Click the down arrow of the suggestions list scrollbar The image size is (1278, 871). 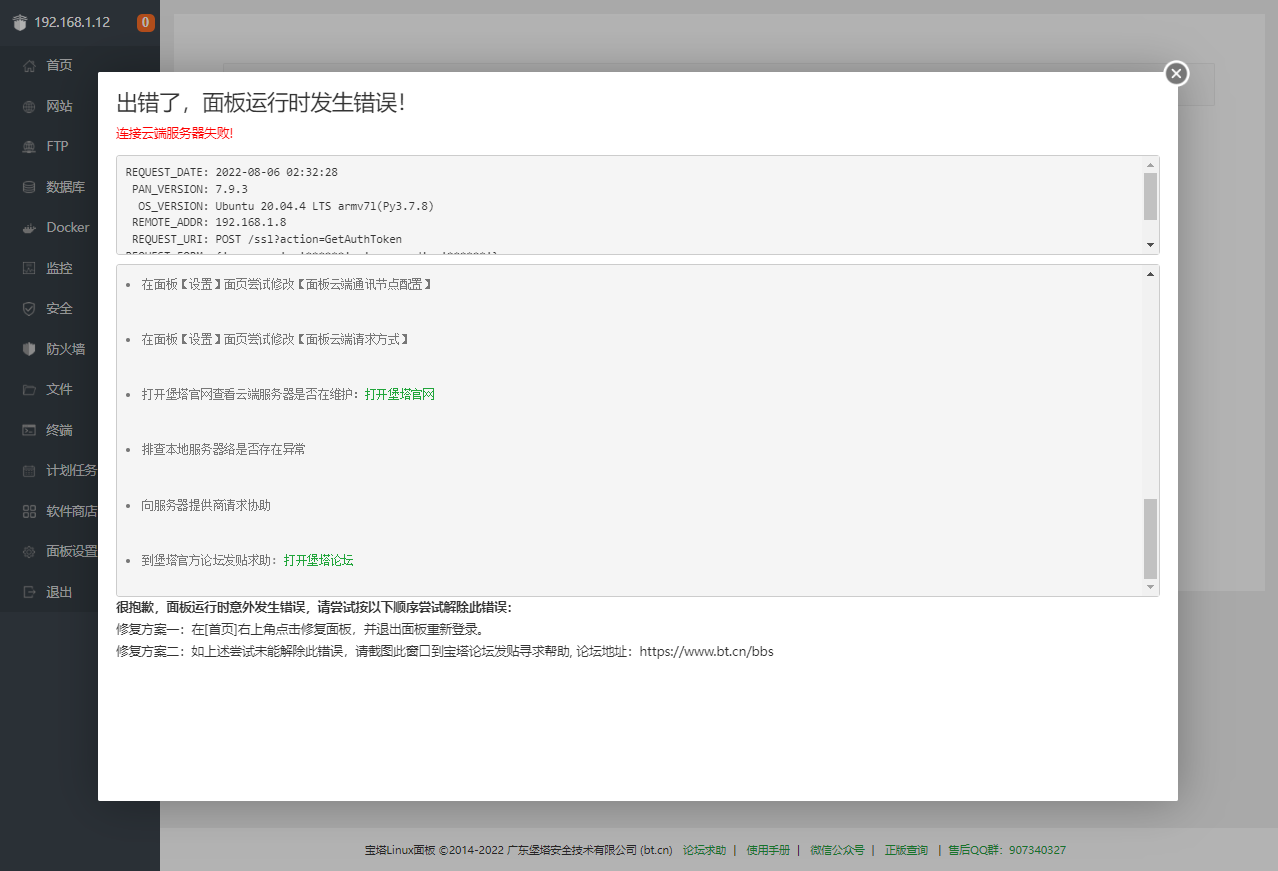point(1150,587)
